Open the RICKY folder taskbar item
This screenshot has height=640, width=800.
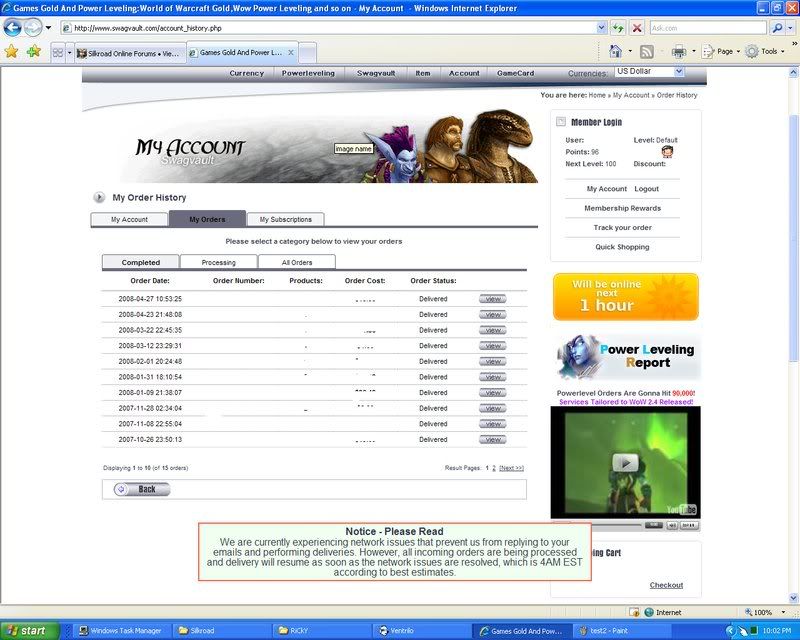(322, 631)
